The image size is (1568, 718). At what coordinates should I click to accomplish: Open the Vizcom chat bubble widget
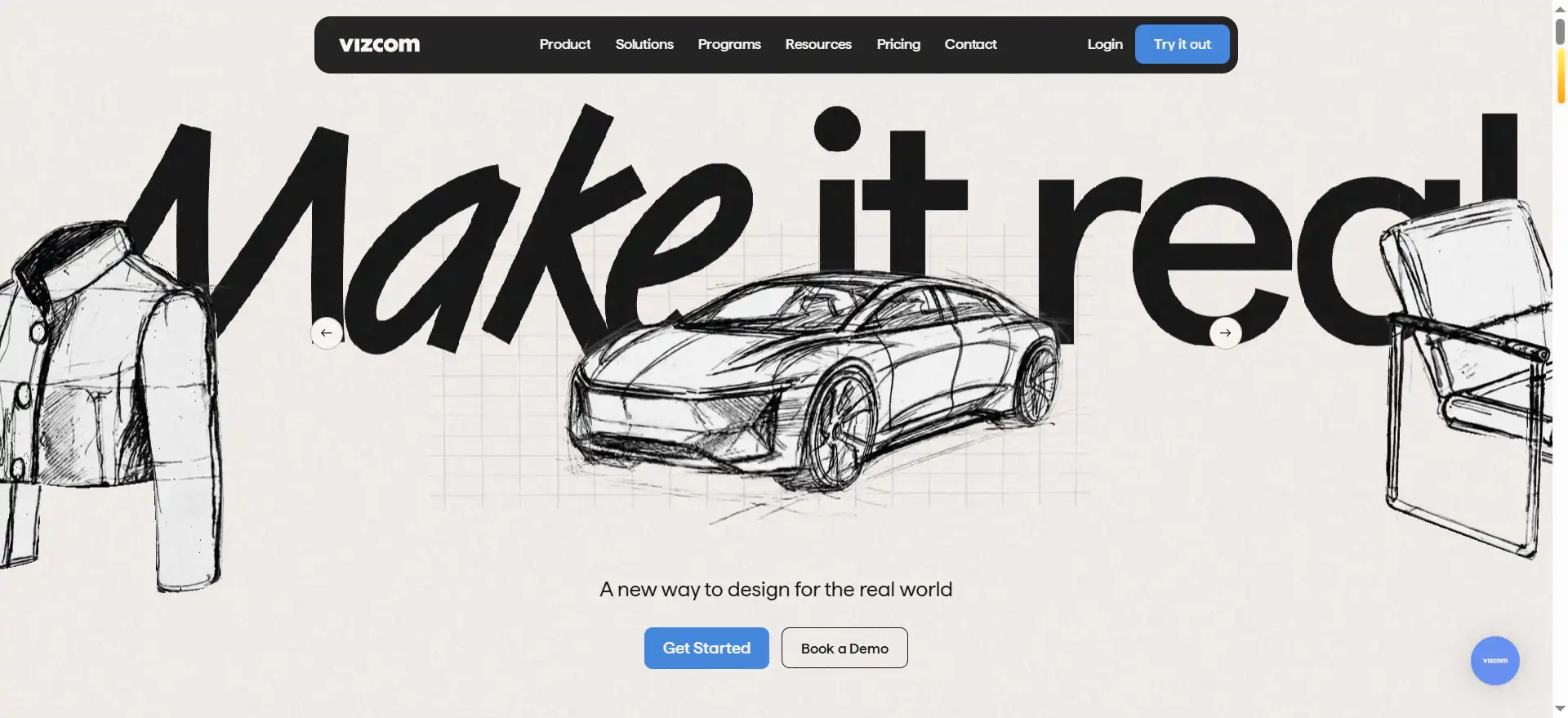click(x=1494, y=661)
